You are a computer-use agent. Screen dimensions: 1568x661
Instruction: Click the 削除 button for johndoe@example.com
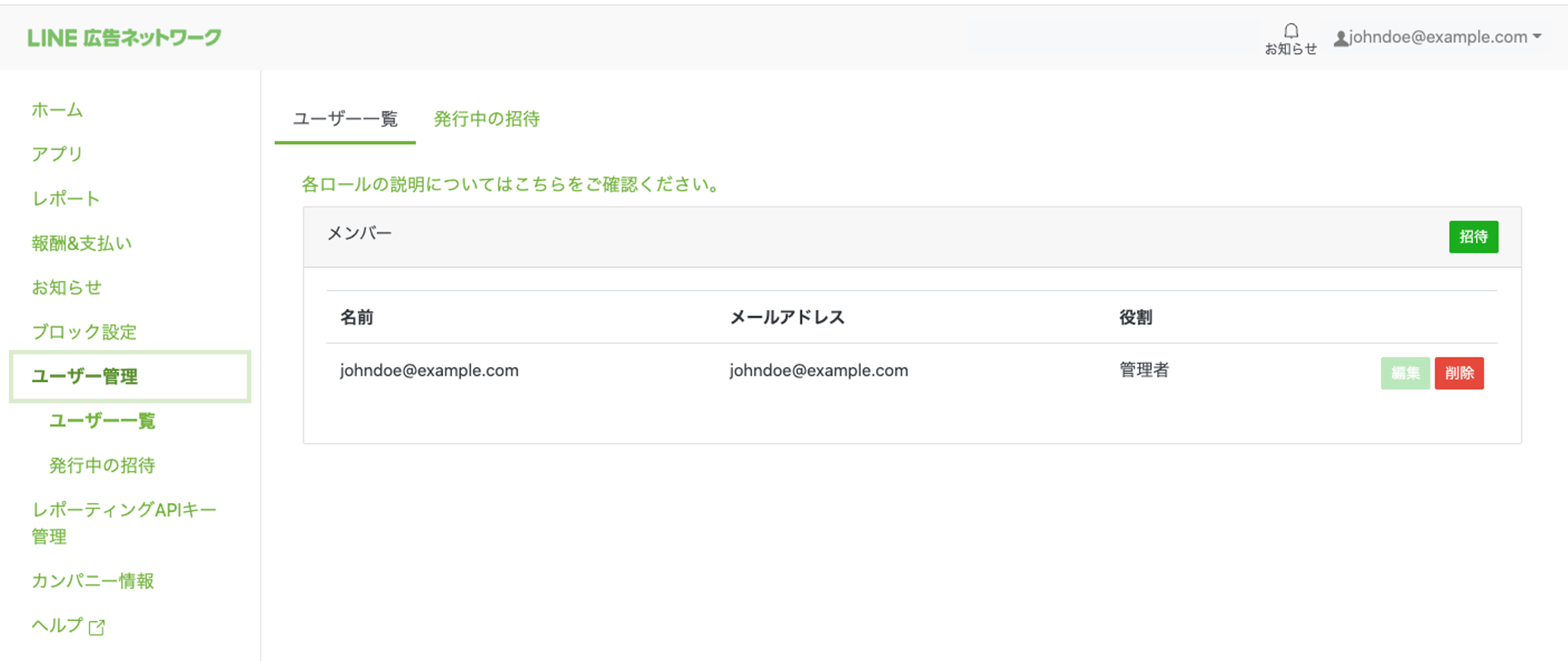click(1459, 373)
